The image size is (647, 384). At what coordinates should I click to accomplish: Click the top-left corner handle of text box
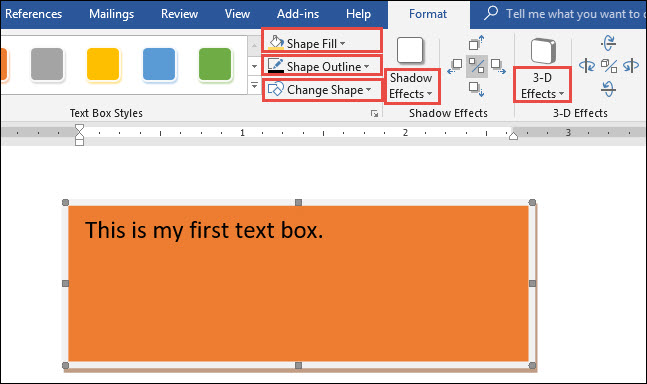click(x=65, y=203)
